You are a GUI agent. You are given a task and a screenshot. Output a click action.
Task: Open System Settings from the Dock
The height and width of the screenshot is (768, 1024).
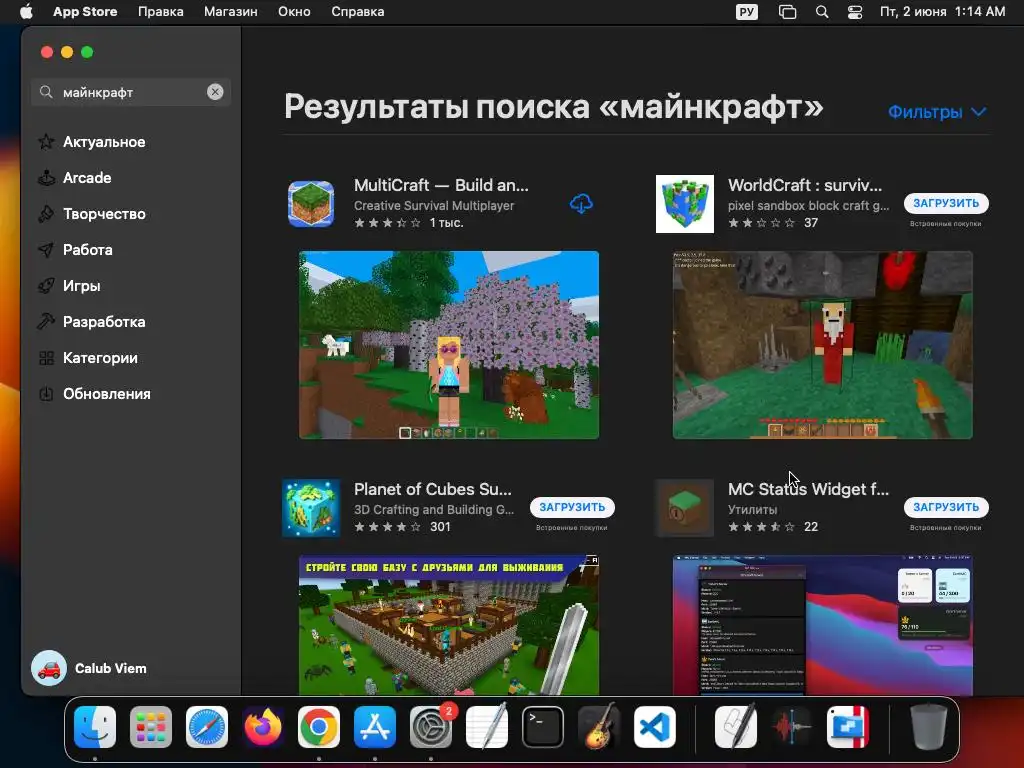coord(431,727)
